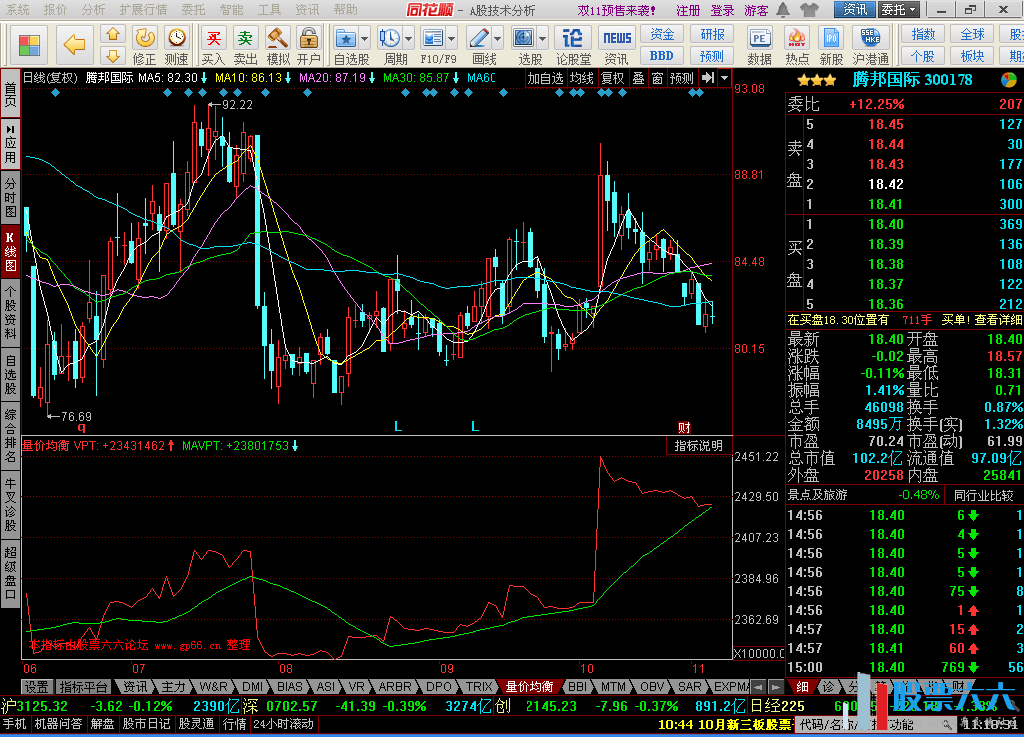
Task: Go back with the yellow left arrow
Action: (74, 44)
